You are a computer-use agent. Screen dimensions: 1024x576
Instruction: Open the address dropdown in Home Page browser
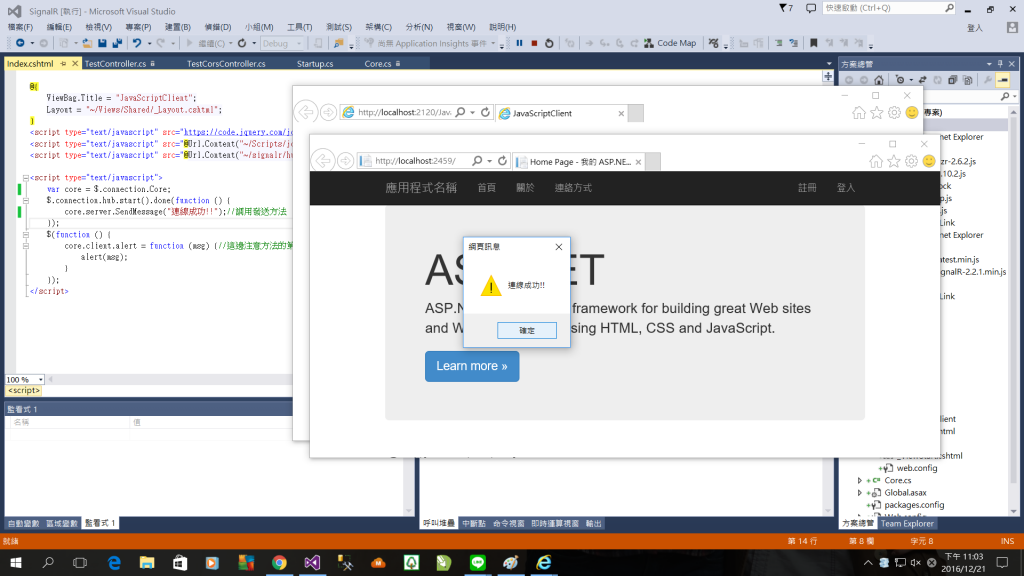coord(489,161)
